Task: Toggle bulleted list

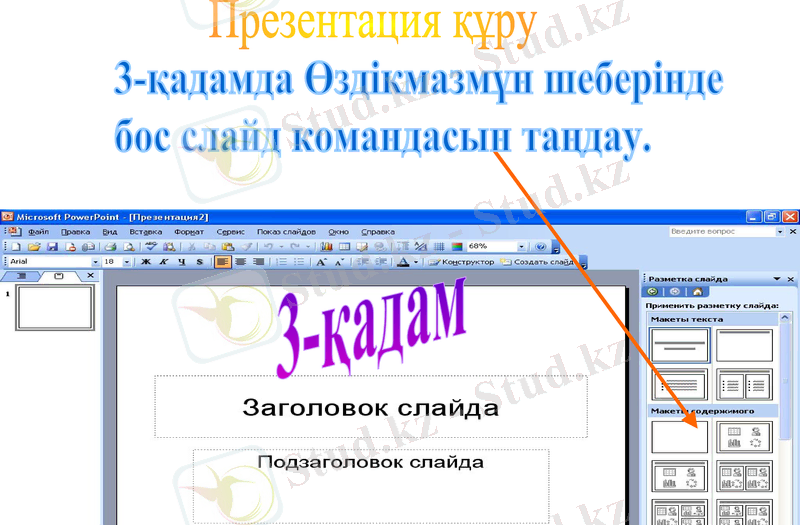Action: coord(299,262)
